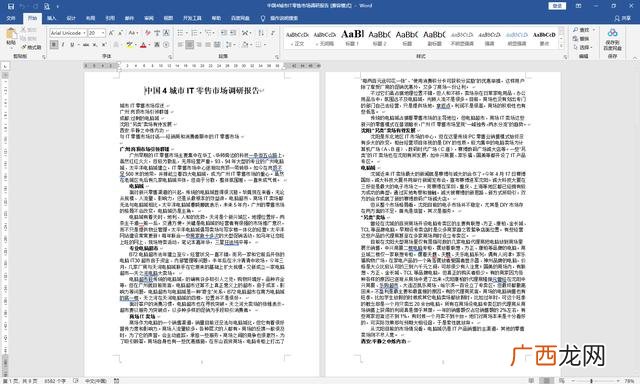Increase font size with the grow font icon

tap(111, 33)
